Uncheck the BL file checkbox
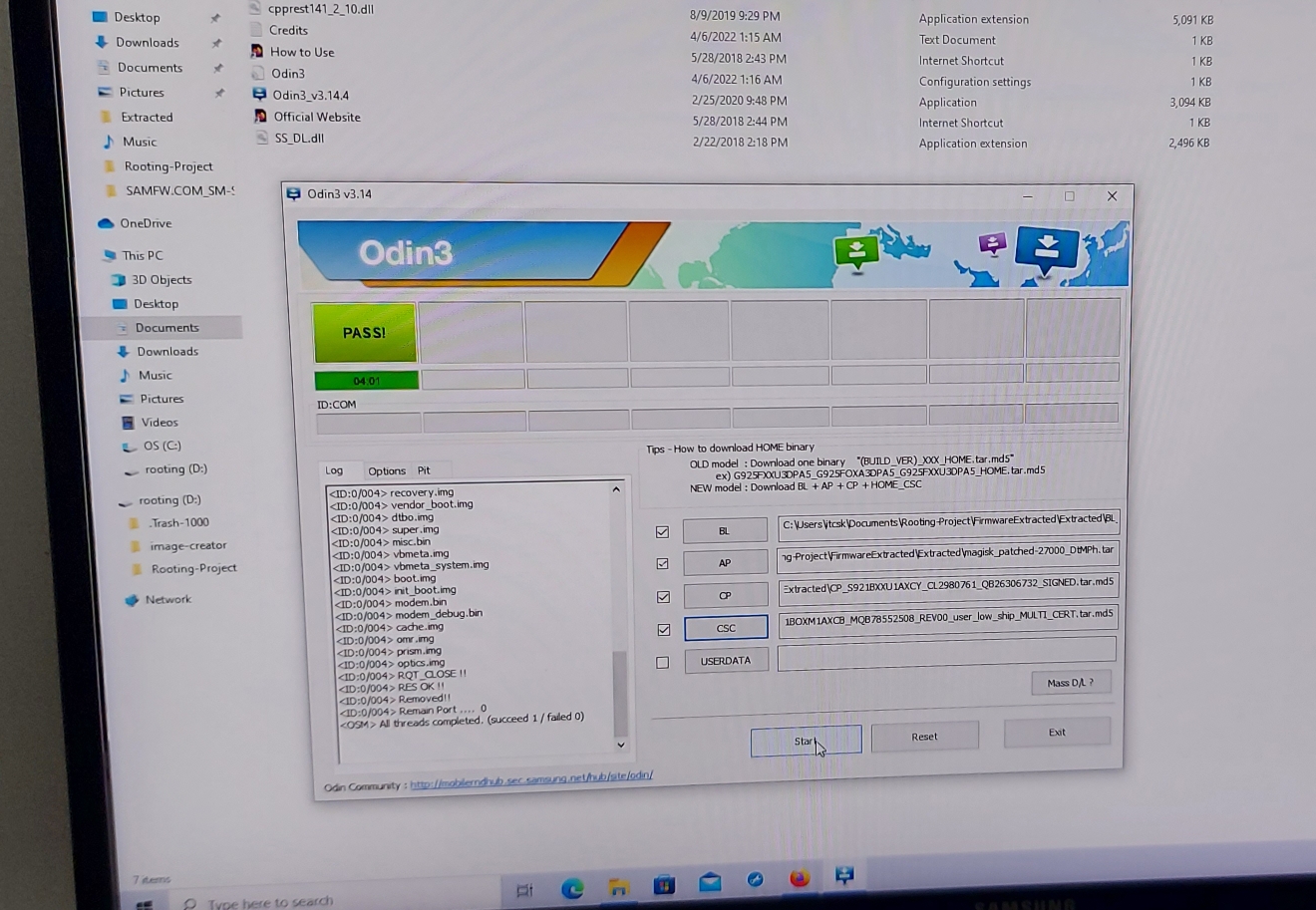This screenshot has width=1316, height=910. click(x=662, y=532)
